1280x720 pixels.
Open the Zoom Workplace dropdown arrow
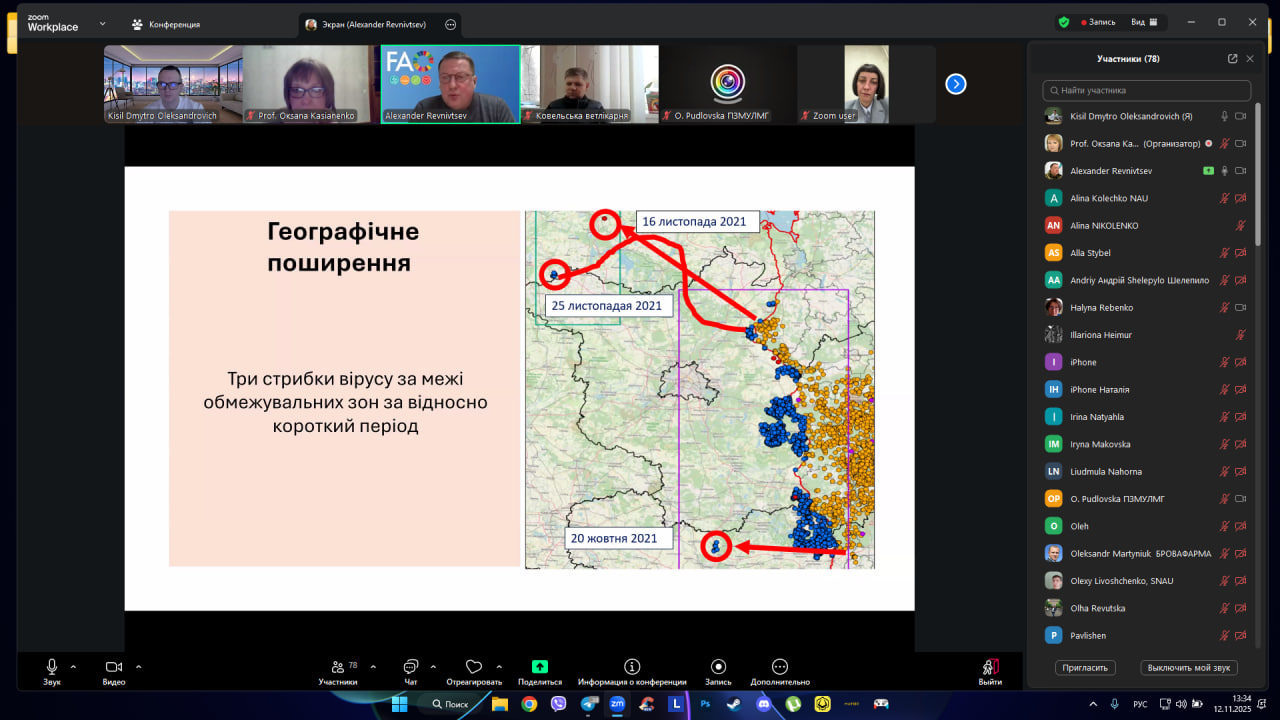coord(102,23)
